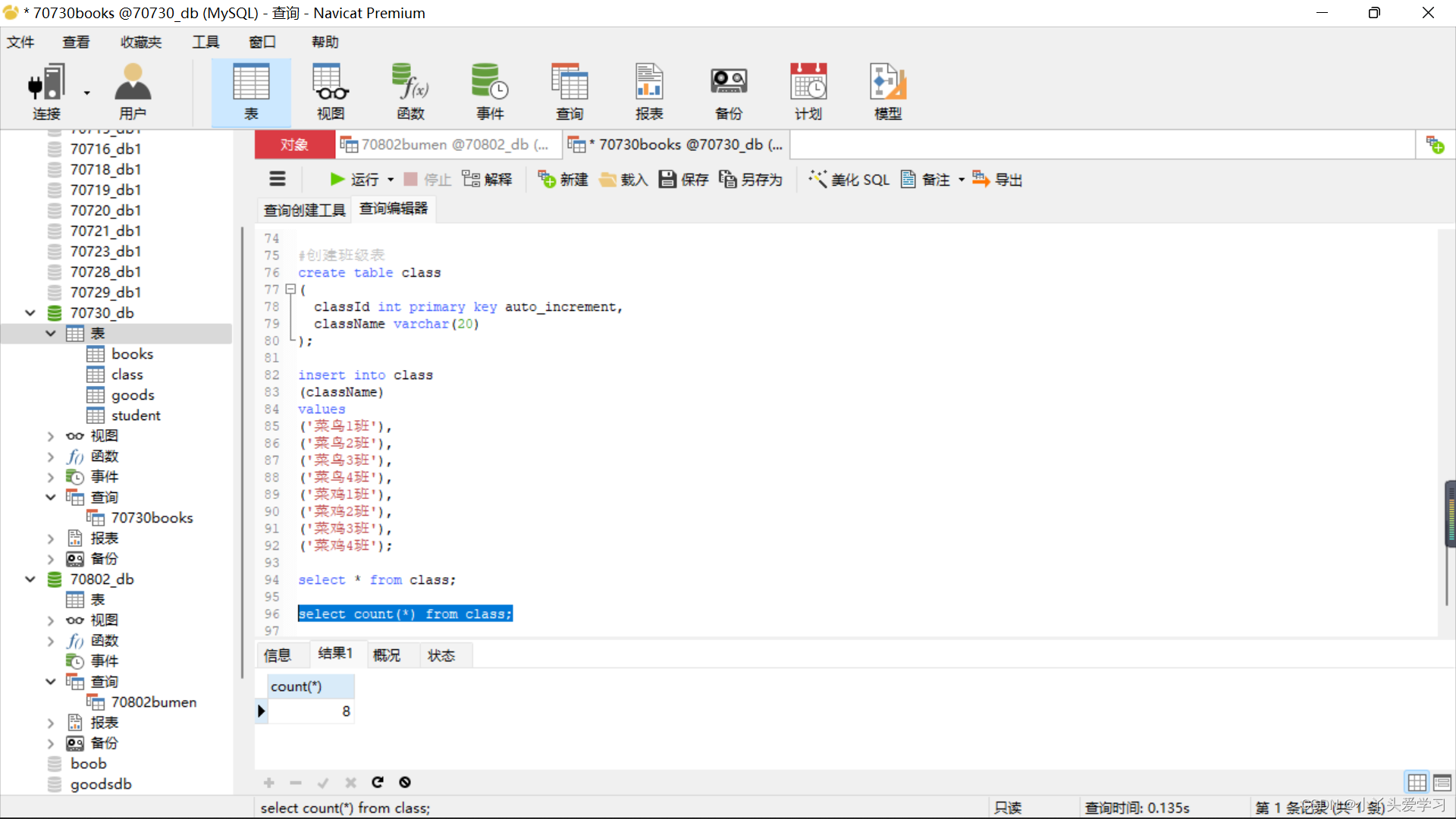Click the new tab plus icon

tap(1436, 144)
